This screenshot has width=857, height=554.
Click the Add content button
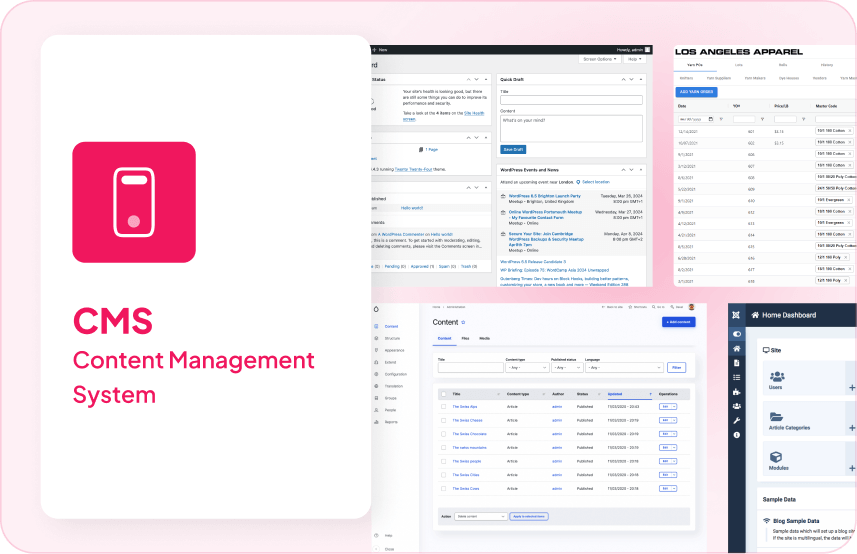tap(678, 322)
